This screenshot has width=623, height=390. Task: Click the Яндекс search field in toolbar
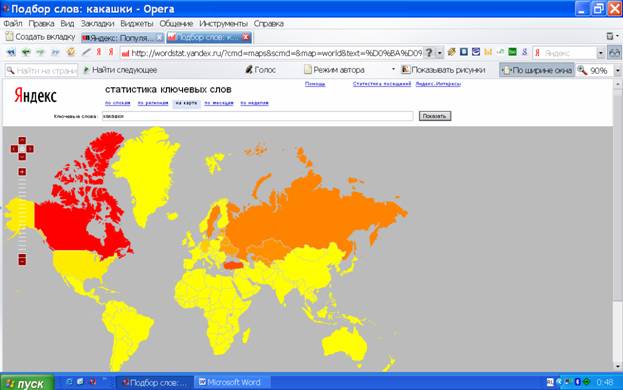[x=565, y=53]
